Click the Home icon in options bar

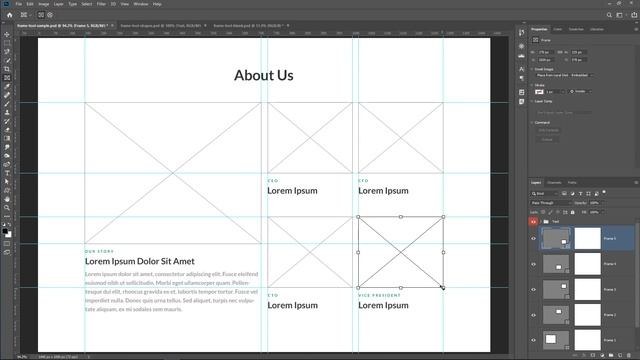click(9, 15)
